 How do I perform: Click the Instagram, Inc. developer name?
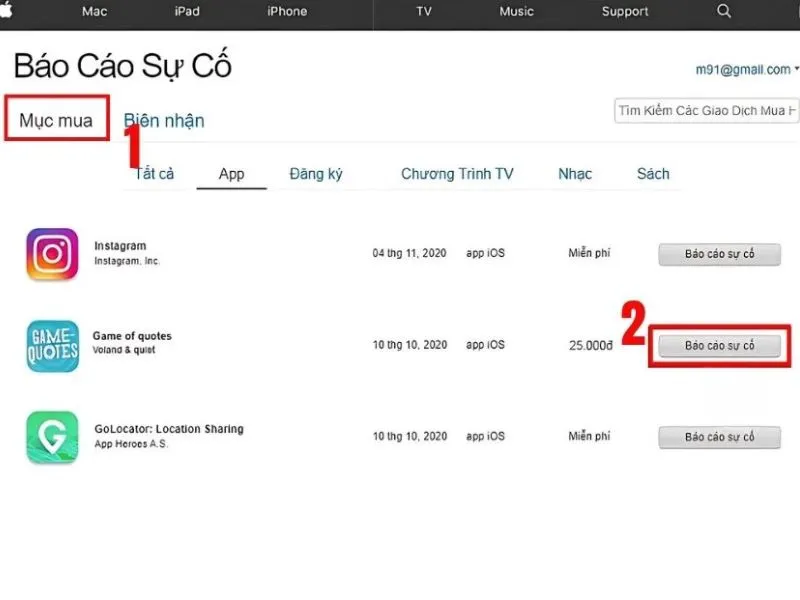point(127,261)
